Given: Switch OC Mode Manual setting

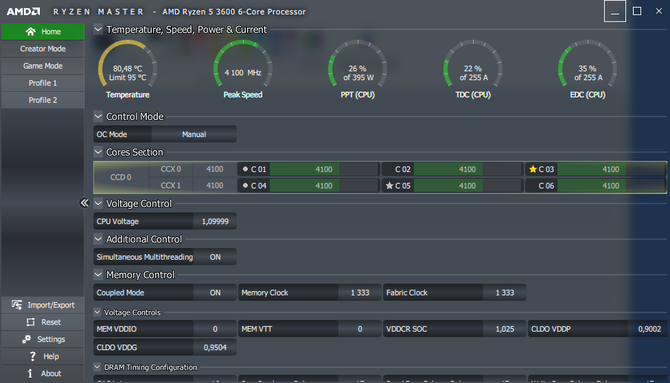Looking at the screenshot, I should pos(194,134).
